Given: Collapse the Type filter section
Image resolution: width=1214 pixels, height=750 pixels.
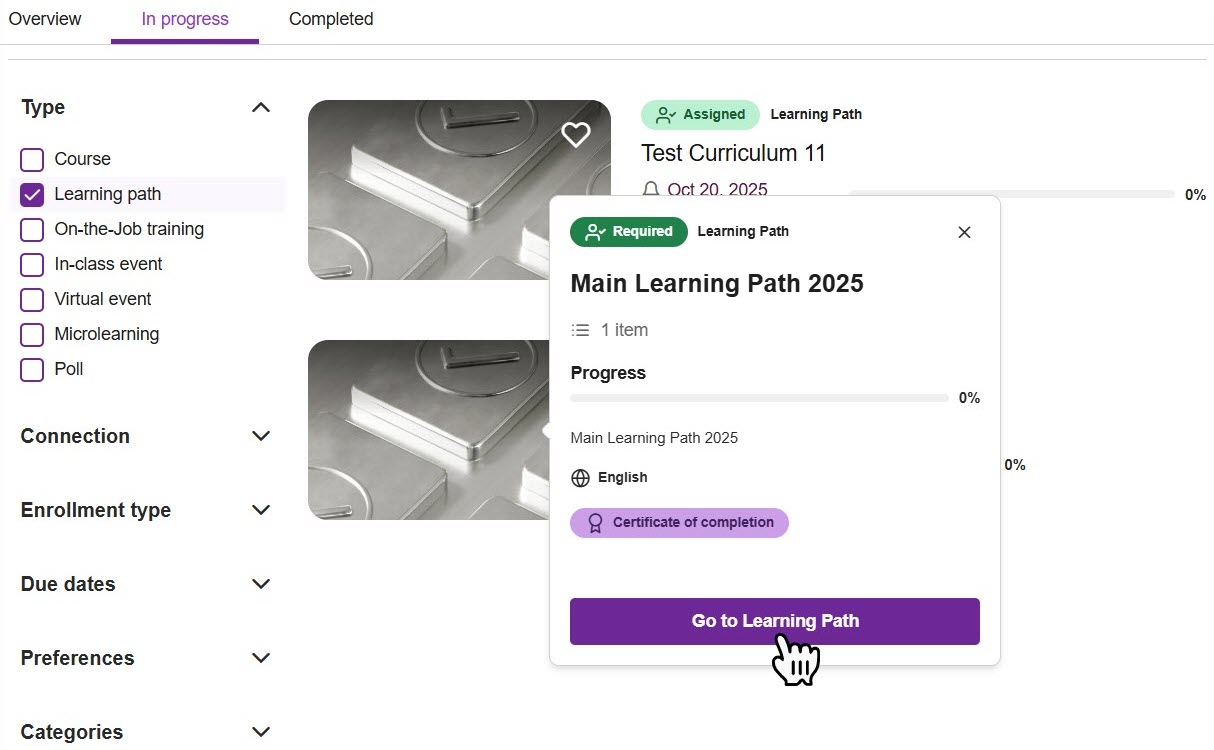Looking at the screenshot, I should 261,108.
